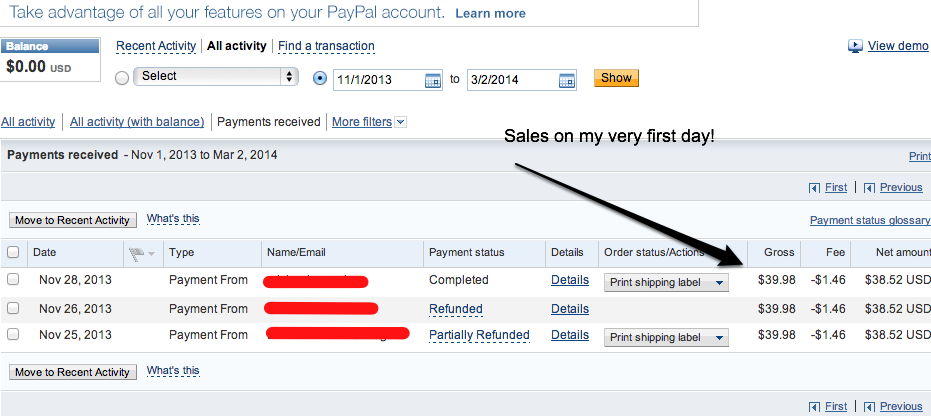Open Find a transaction tab

(326, 46)
